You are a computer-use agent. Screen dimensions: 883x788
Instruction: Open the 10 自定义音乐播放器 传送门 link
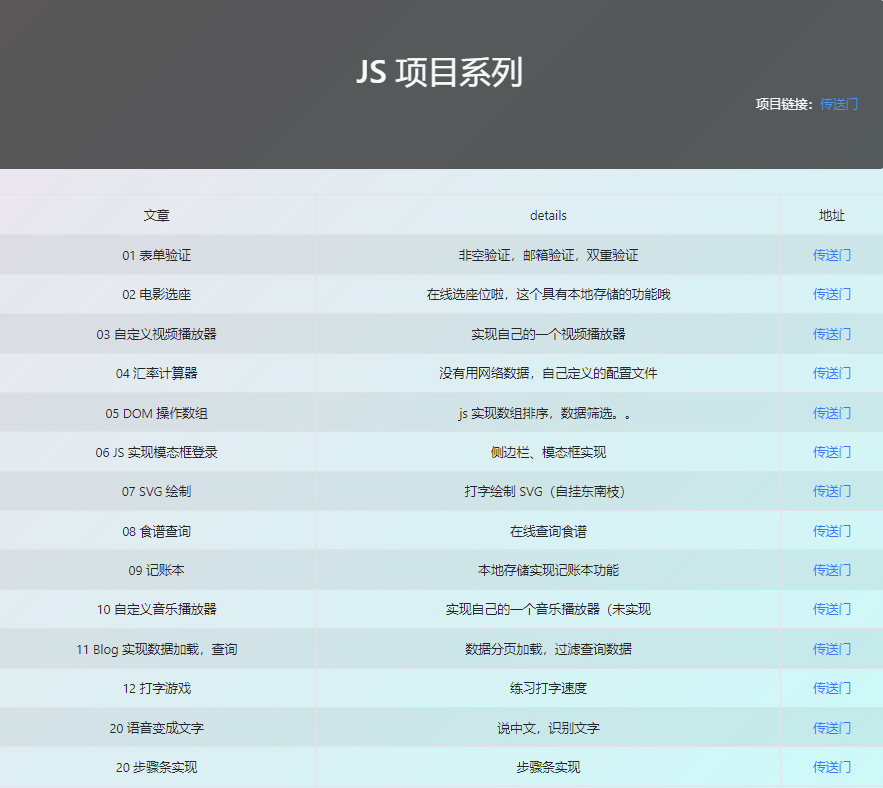(x=831, y=609)
